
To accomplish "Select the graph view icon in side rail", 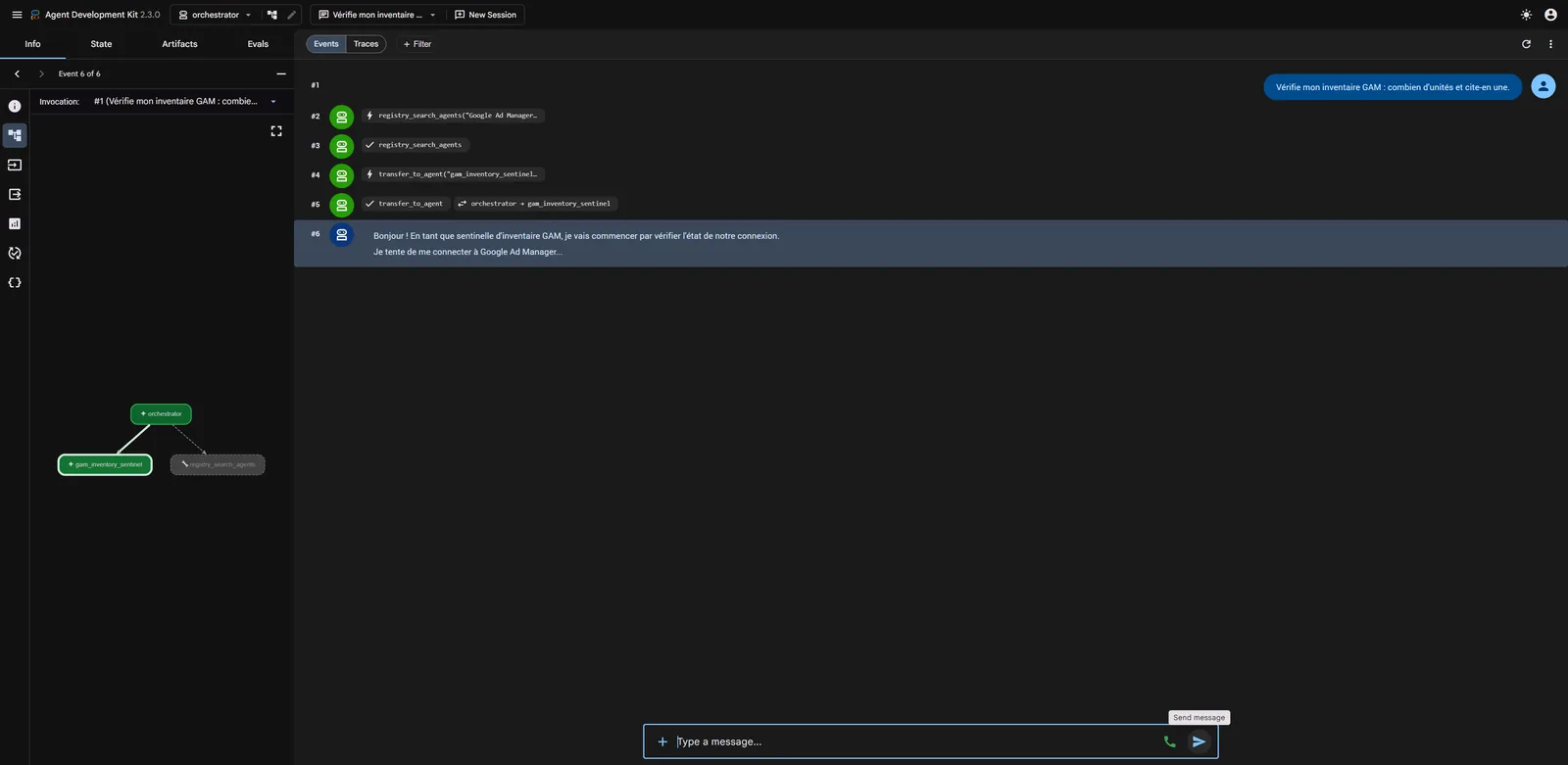I will click(15, 135).
